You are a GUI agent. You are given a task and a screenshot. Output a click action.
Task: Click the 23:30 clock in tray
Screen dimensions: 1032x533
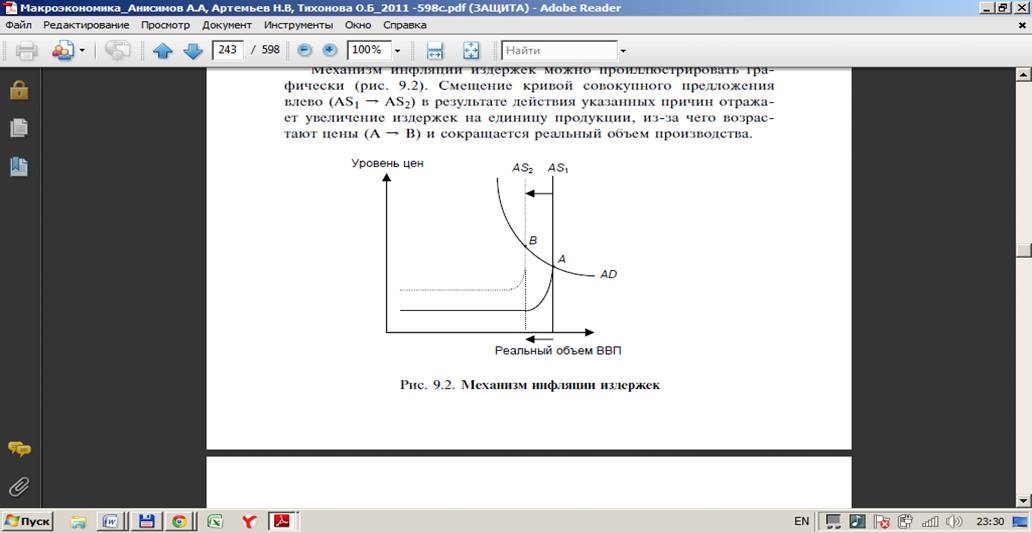(x=991, y=521)
